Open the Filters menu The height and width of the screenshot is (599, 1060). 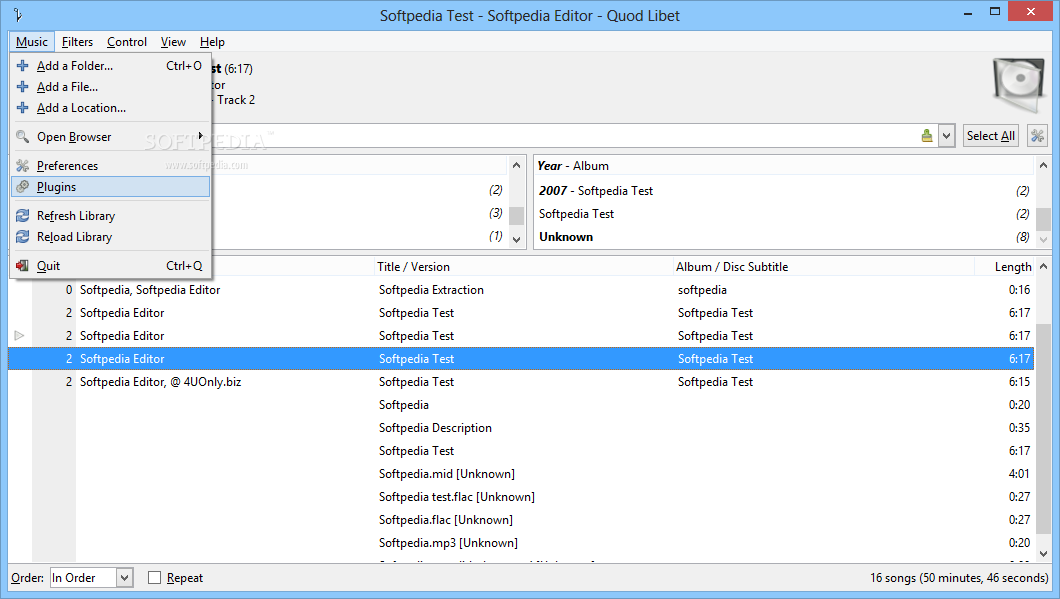[77, 42]
